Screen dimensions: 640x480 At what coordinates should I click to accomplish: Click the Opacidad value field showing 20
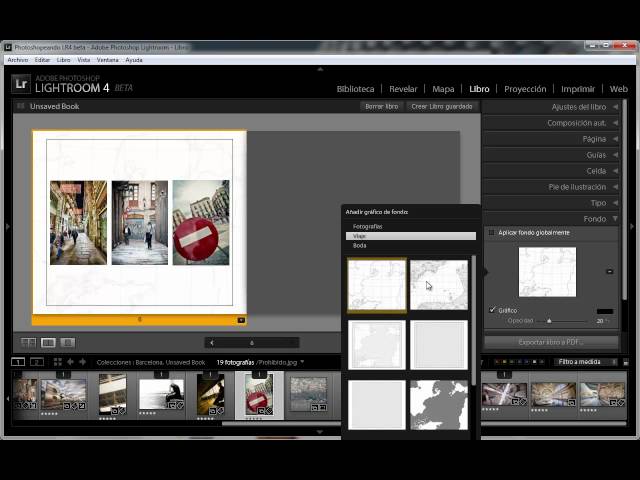click(x=600, y=321)
